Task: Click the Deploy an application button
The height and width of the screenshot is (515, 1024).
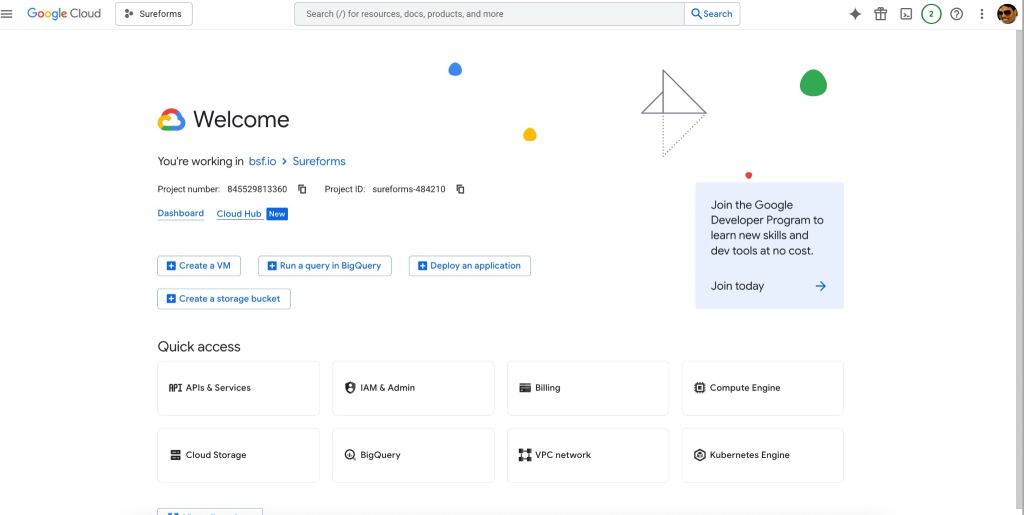Action: 470,266
